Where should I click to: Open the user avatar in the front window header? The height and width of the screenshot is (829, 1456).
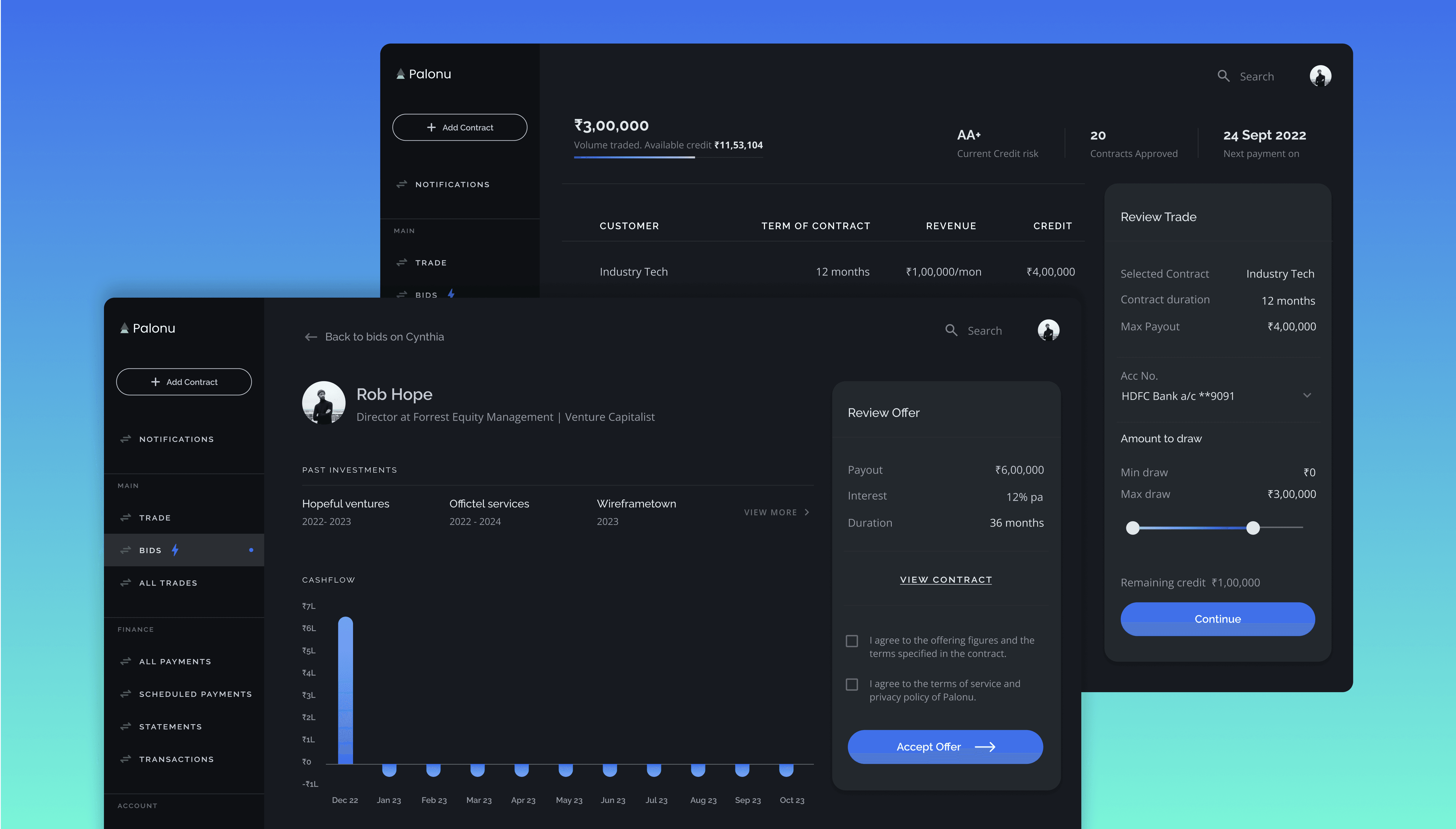tap(1048, 330)
